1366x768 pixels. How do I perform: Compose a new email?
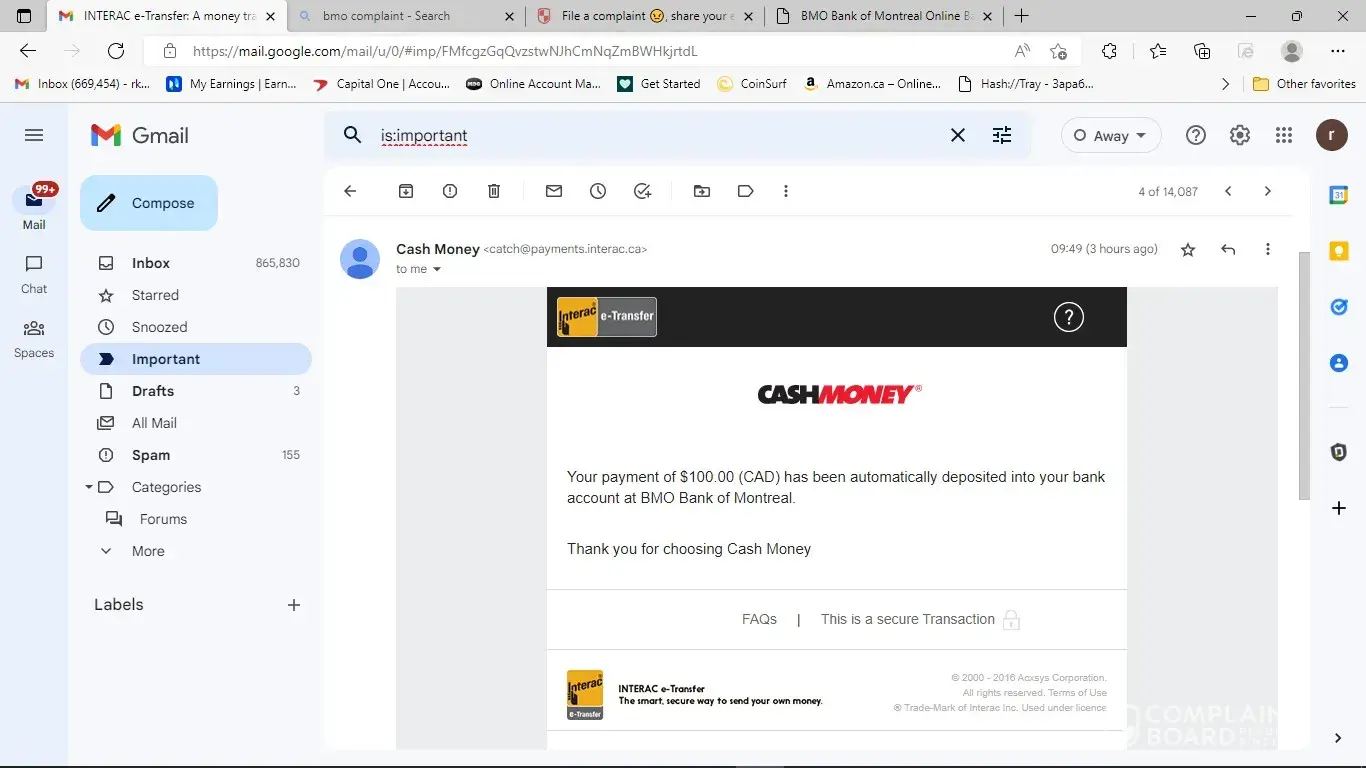pyautogui.click(x=149, y=203)
